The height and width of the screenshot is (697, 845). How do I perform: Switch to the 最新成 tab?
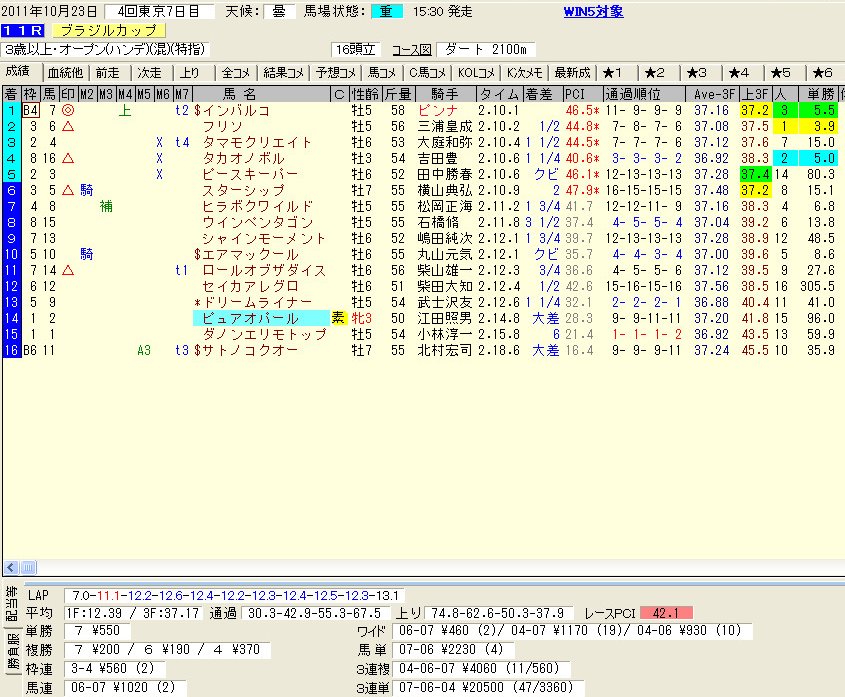[x=572, y=73]
